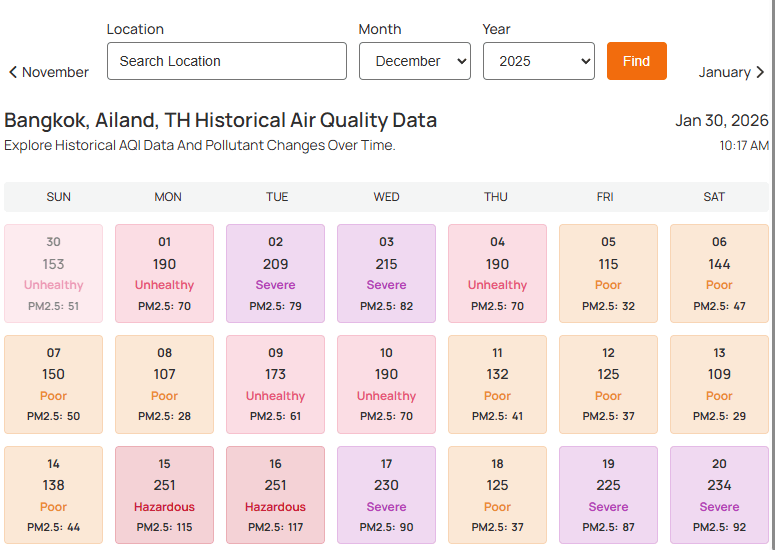Click December 16 Hazardous cell PM2.5 117

click(275, 495)
